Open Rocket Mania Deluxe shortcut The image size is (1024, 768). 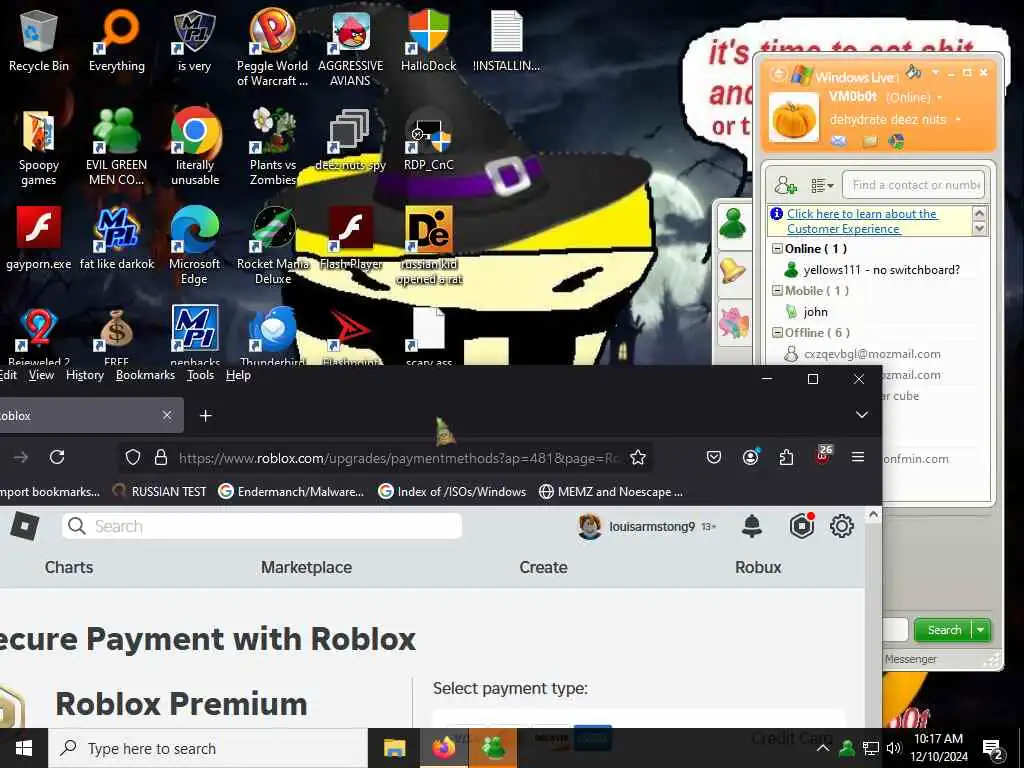272,246
